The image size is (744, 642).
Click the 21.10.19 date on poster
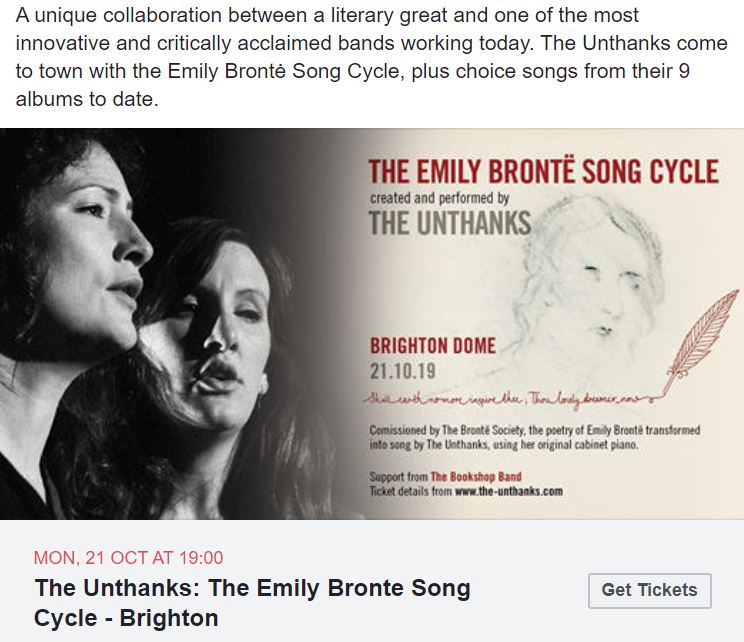(403, 371)
